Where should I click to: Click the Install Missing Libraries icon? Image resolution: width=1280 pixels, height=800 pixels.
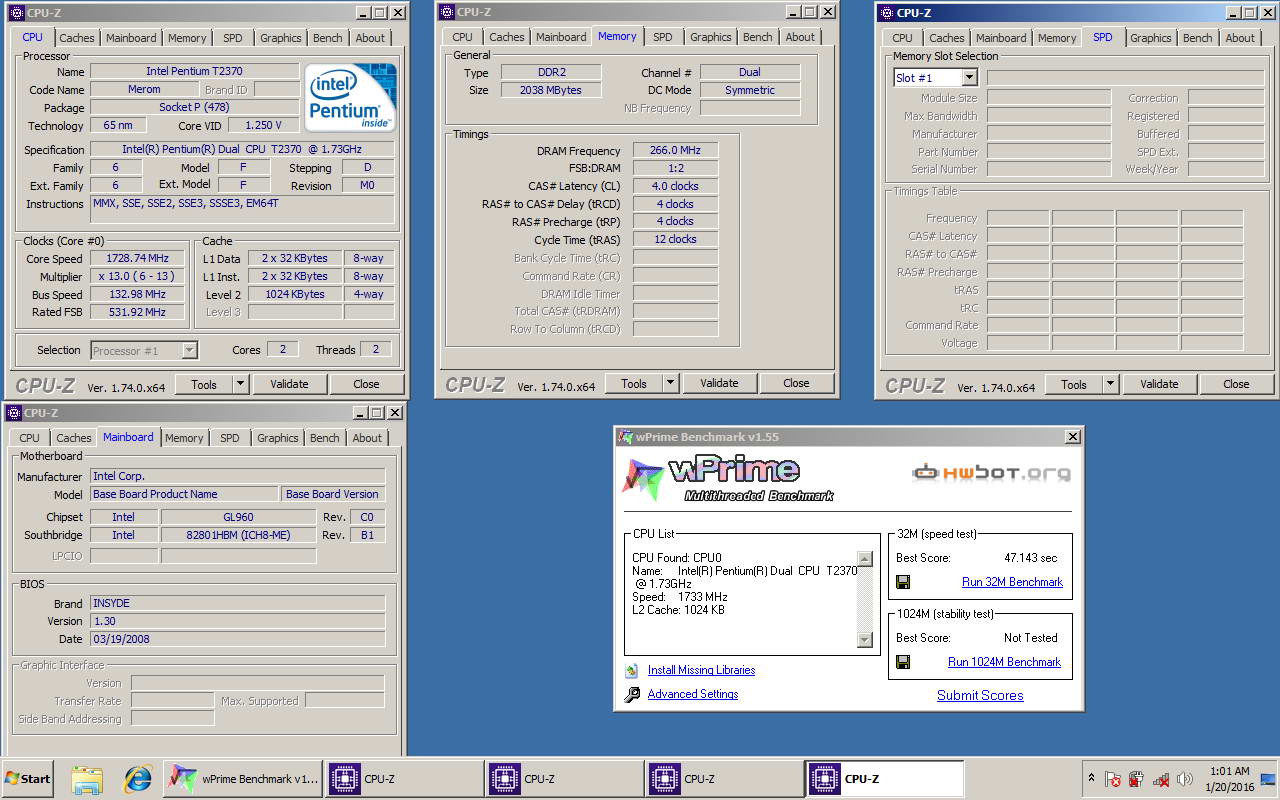point(632,671)
